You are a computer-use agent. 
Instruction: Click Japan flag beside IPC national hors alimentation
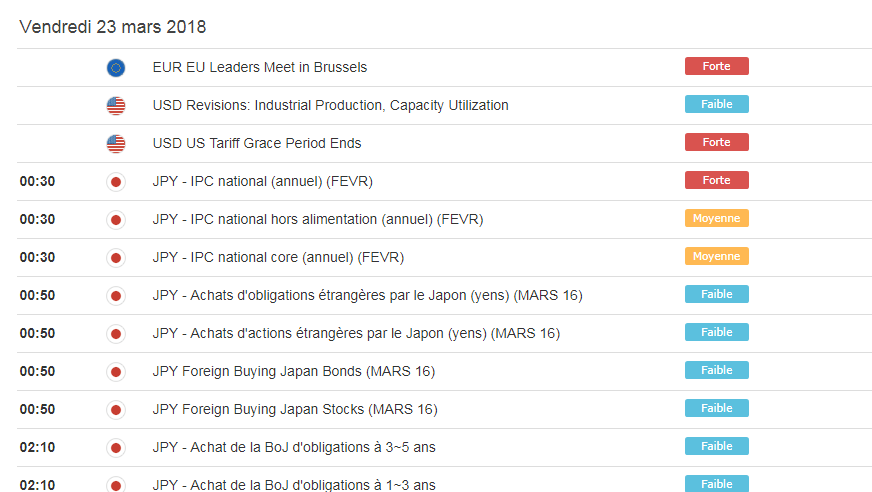(x=116, y=220)
